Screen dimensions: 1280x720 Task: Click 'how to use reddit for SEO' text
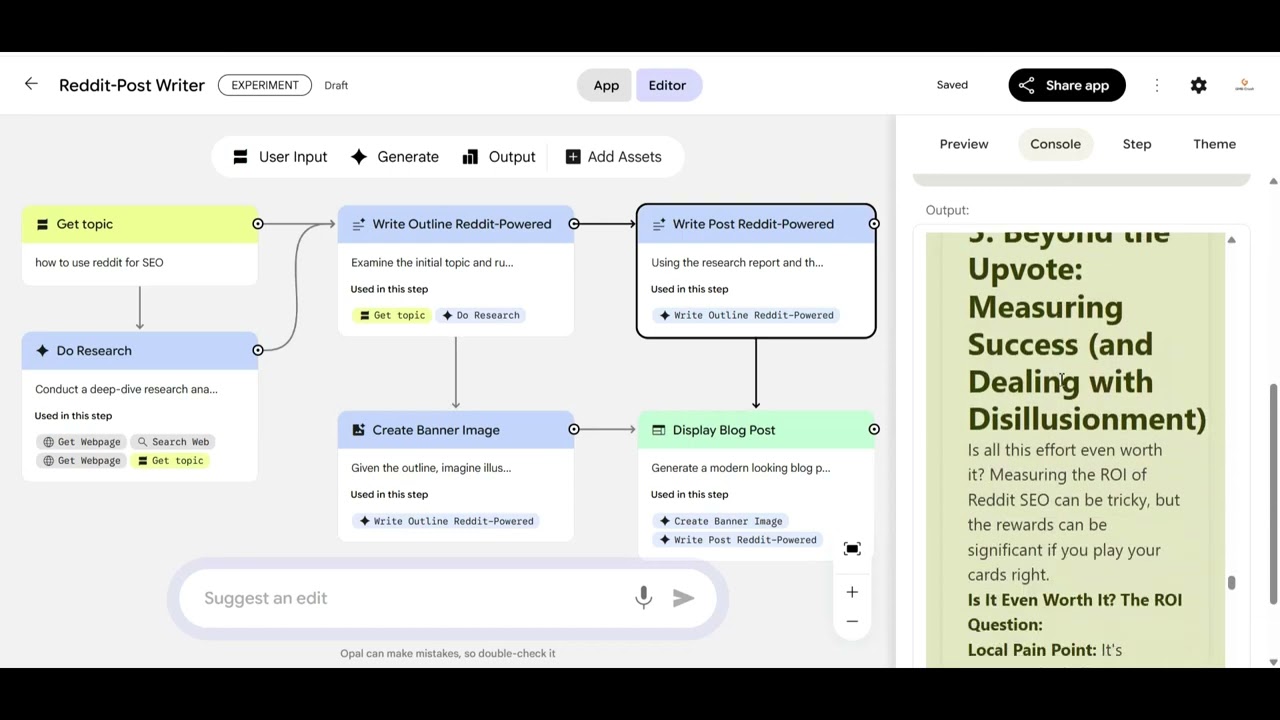[x=99, y=262]
